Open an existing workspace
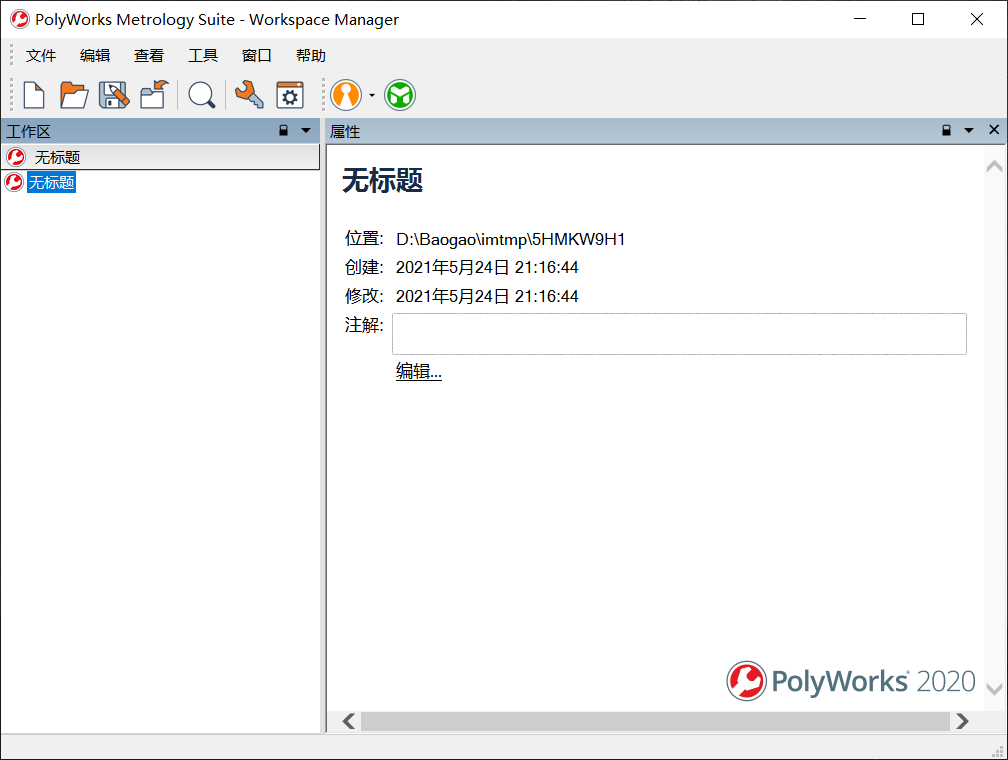 coord(73,94)
